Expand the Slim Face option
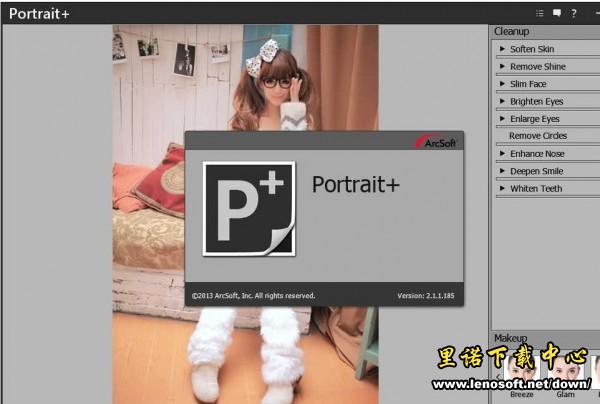 pos(502,84)
